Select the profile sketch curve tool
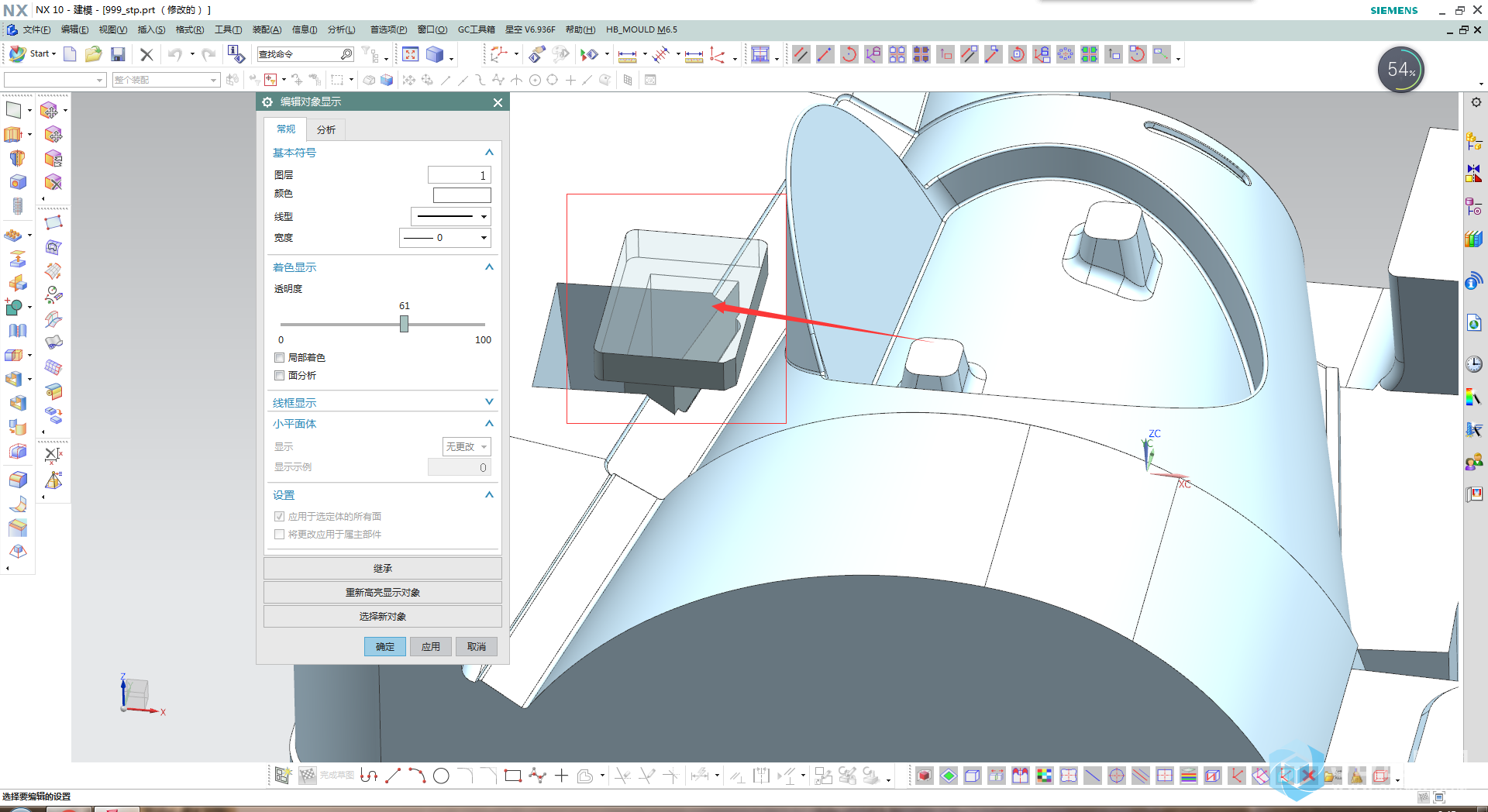The width and height of the screenshot is (1488, 812). pyautogui.click(x=369, y=776)
